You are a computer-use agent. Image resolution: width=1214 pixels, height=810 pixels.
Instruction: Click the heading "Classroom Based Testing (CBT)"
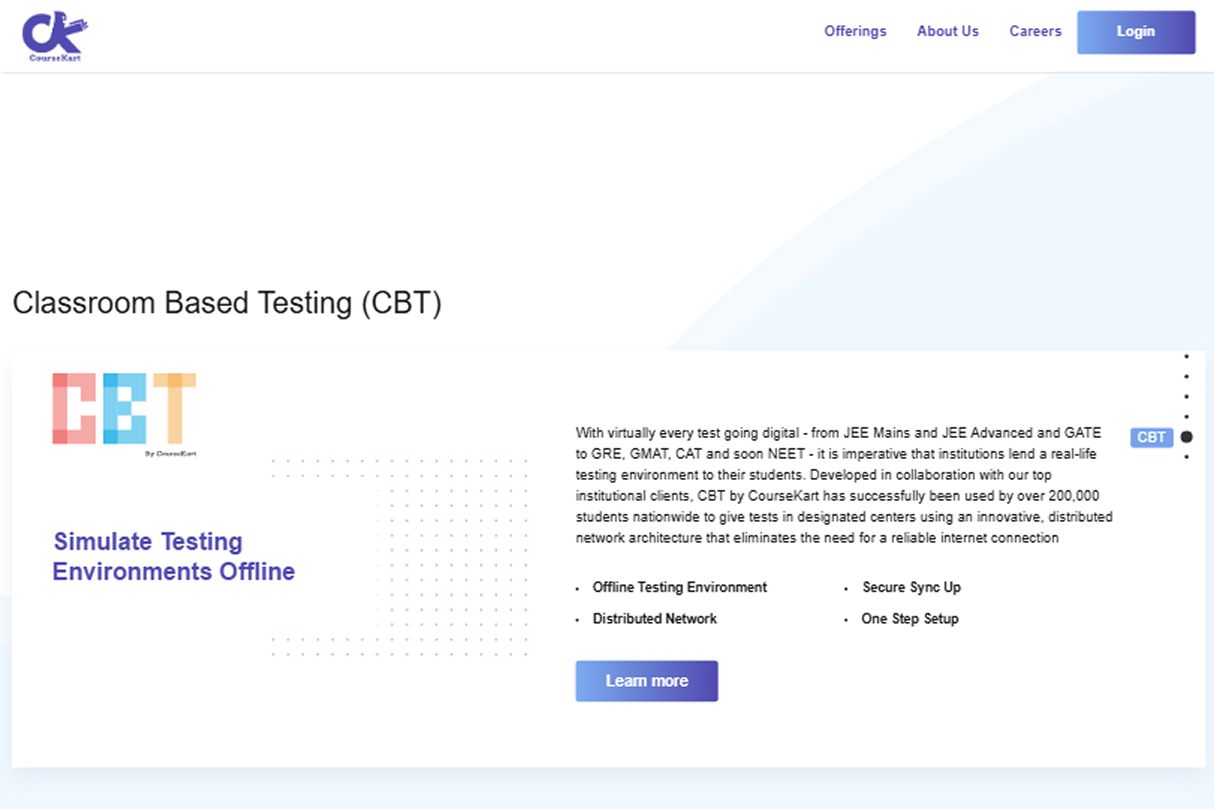227,303
